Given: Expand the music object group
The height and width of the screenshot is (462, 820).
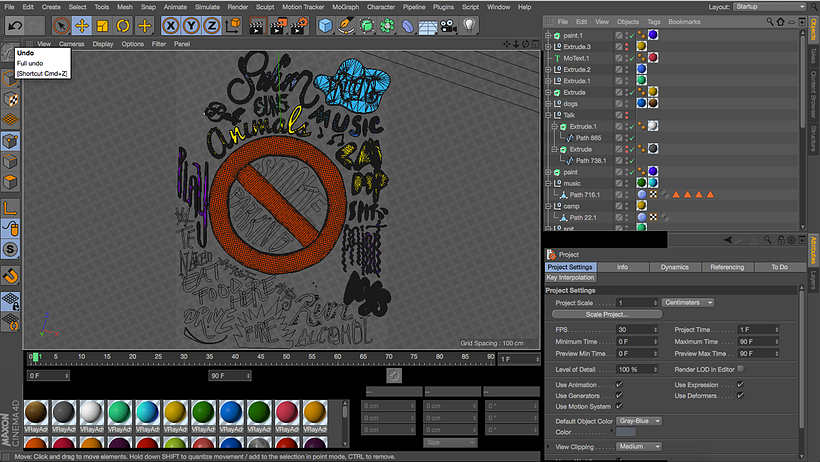Looking at the screenshot, I should pos(548,183).
